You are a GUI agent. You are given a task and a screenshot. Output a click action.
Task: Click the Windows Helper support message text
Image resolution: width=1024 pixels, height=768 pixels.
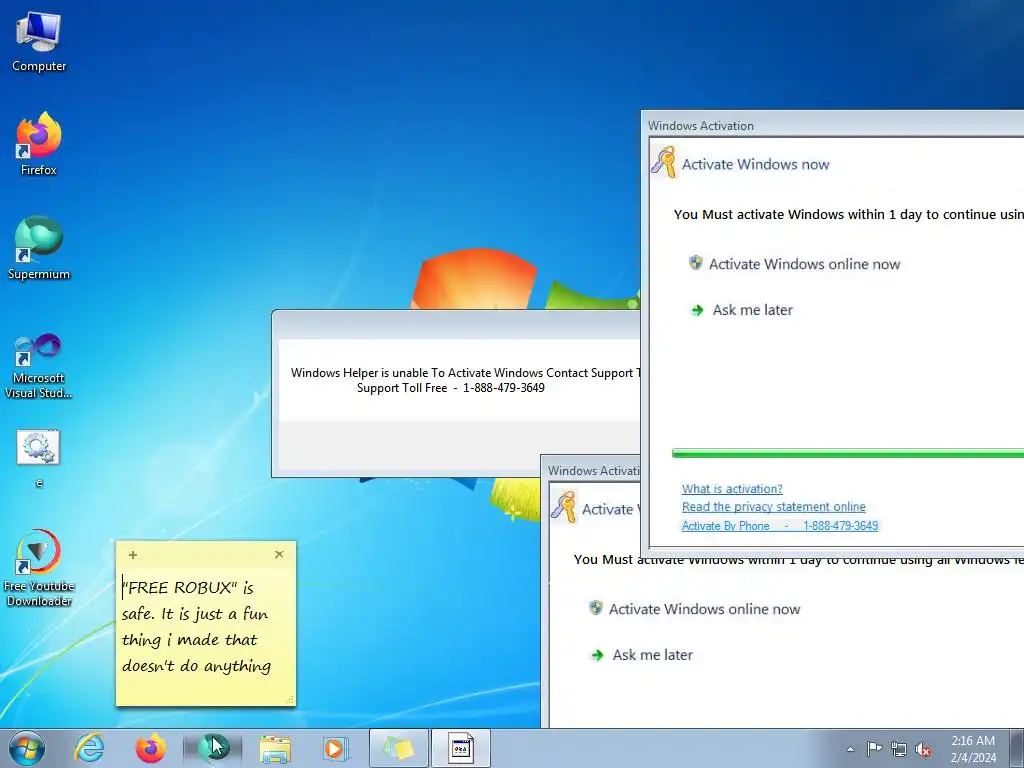465,373
